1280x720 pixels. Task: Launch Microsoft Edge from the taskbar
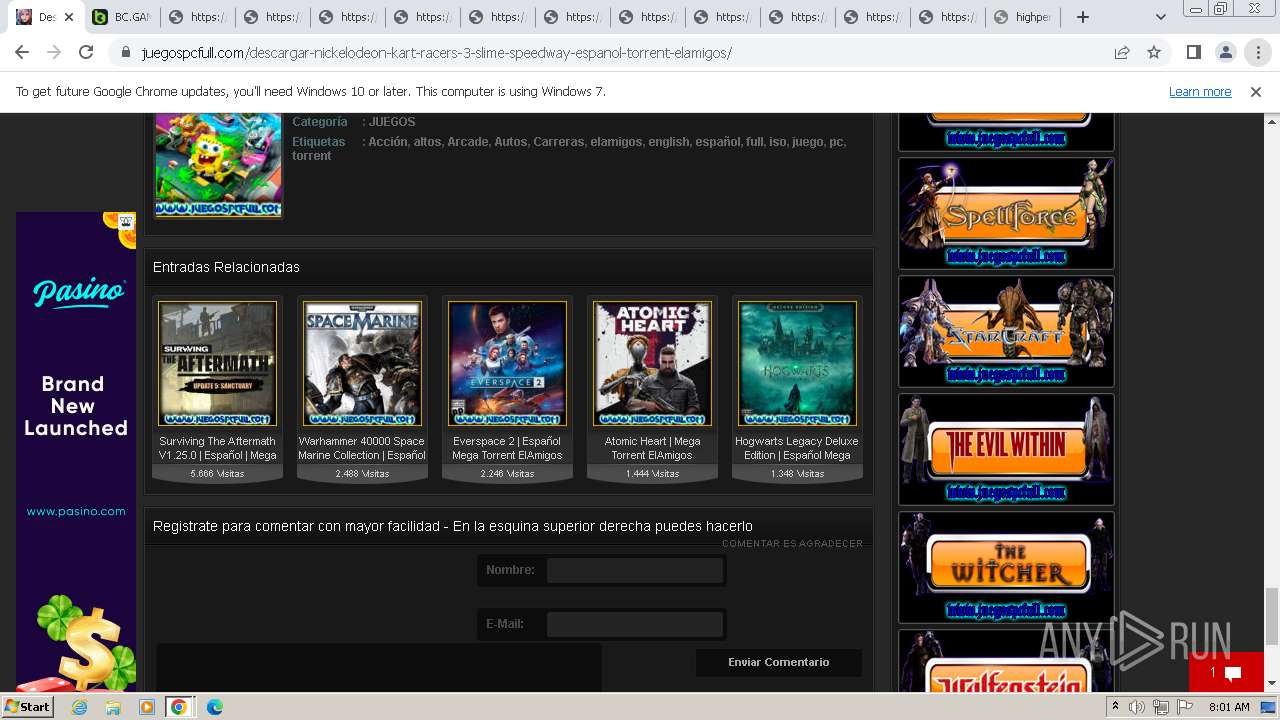pyautogui.click(x=214, y=707)
